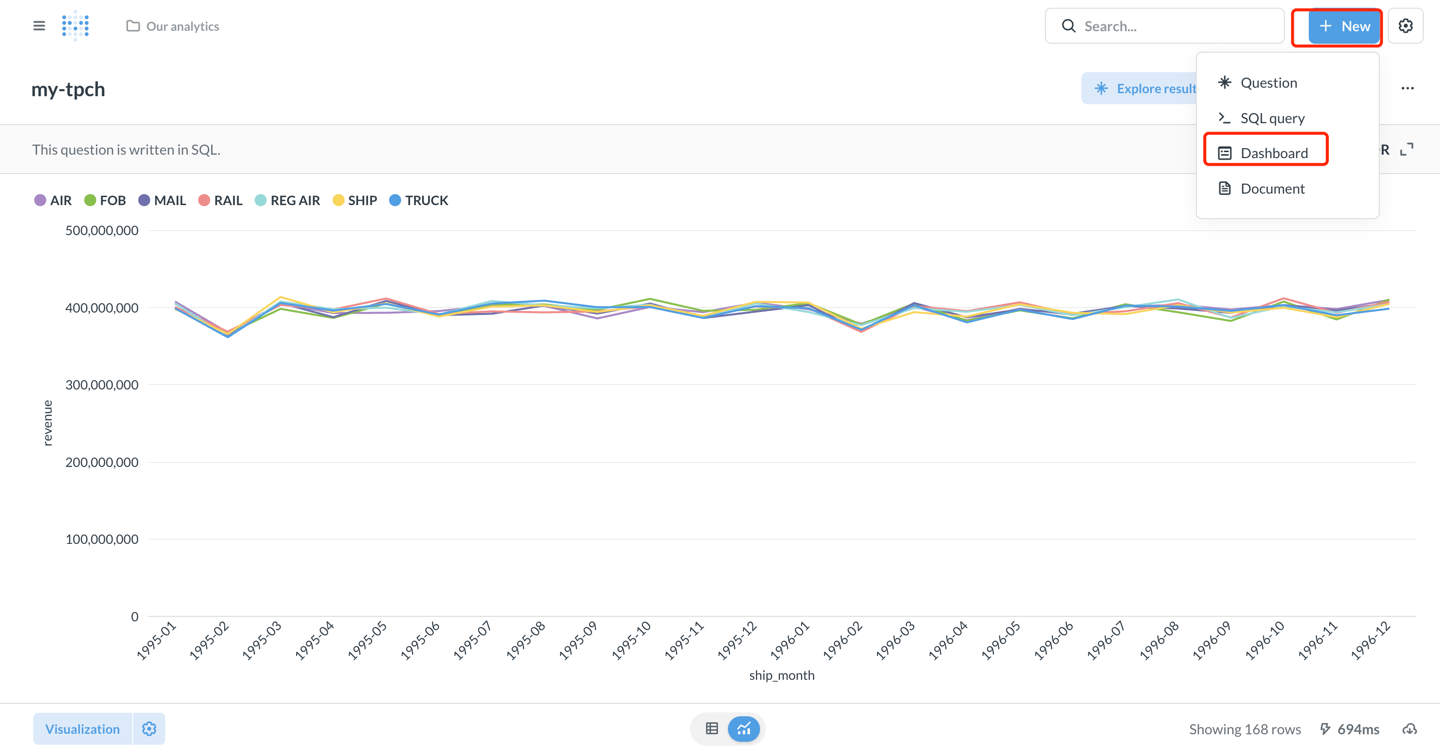
Task: Select Question from the New menu
Action: pyautogui.click(x=1269, y=82)
